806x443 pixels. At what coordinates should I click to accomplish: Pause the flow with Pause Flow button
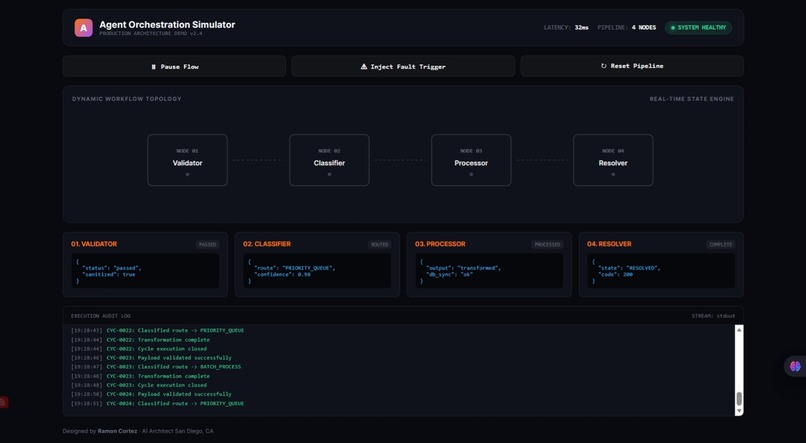click(174, 66)
